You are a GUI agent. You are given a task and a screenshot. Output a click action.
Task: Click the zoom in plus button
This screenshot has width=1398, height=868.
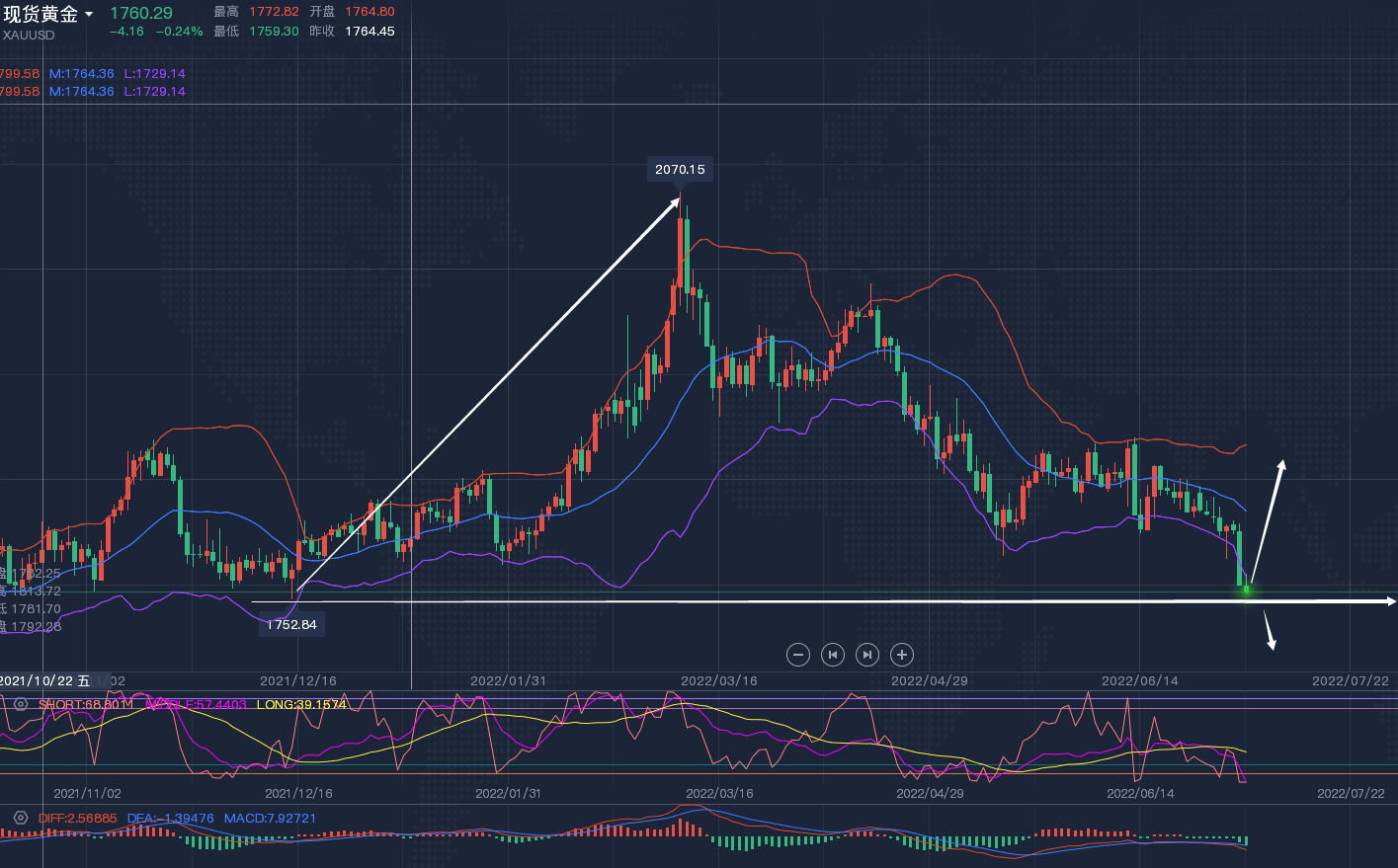click(x=901, y=655)
